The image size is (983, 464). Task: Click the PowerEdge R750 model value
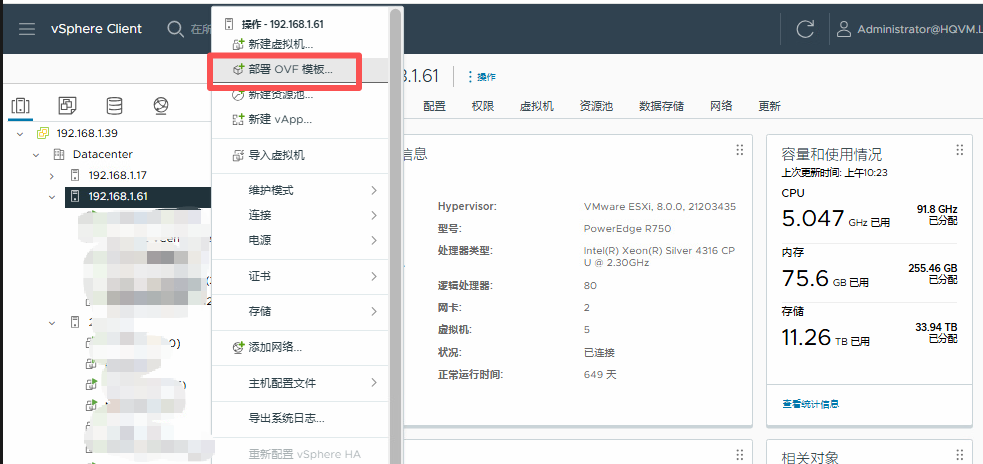627,228
